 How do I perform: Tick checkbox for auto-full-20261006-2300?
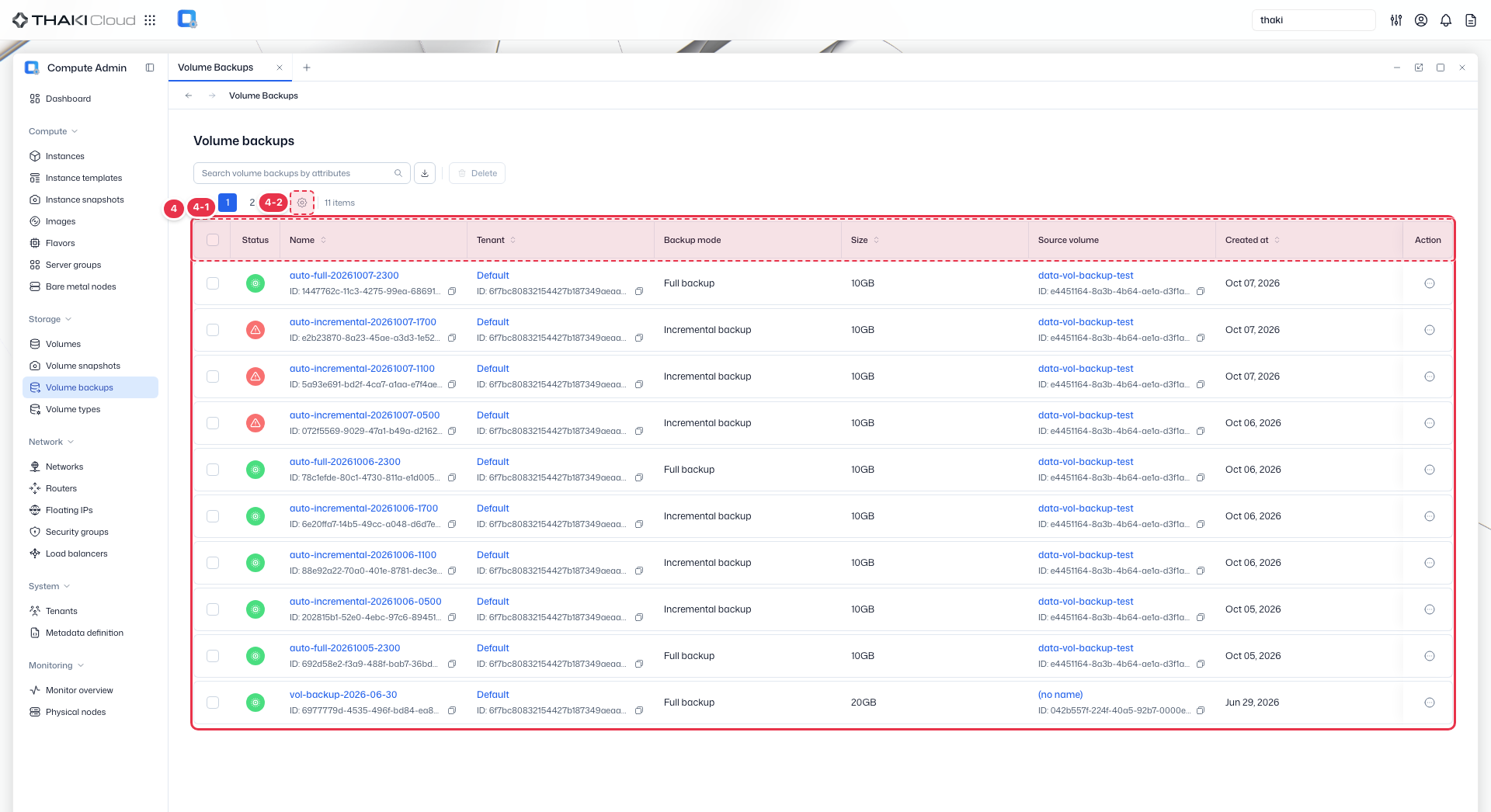coord(213,470)
